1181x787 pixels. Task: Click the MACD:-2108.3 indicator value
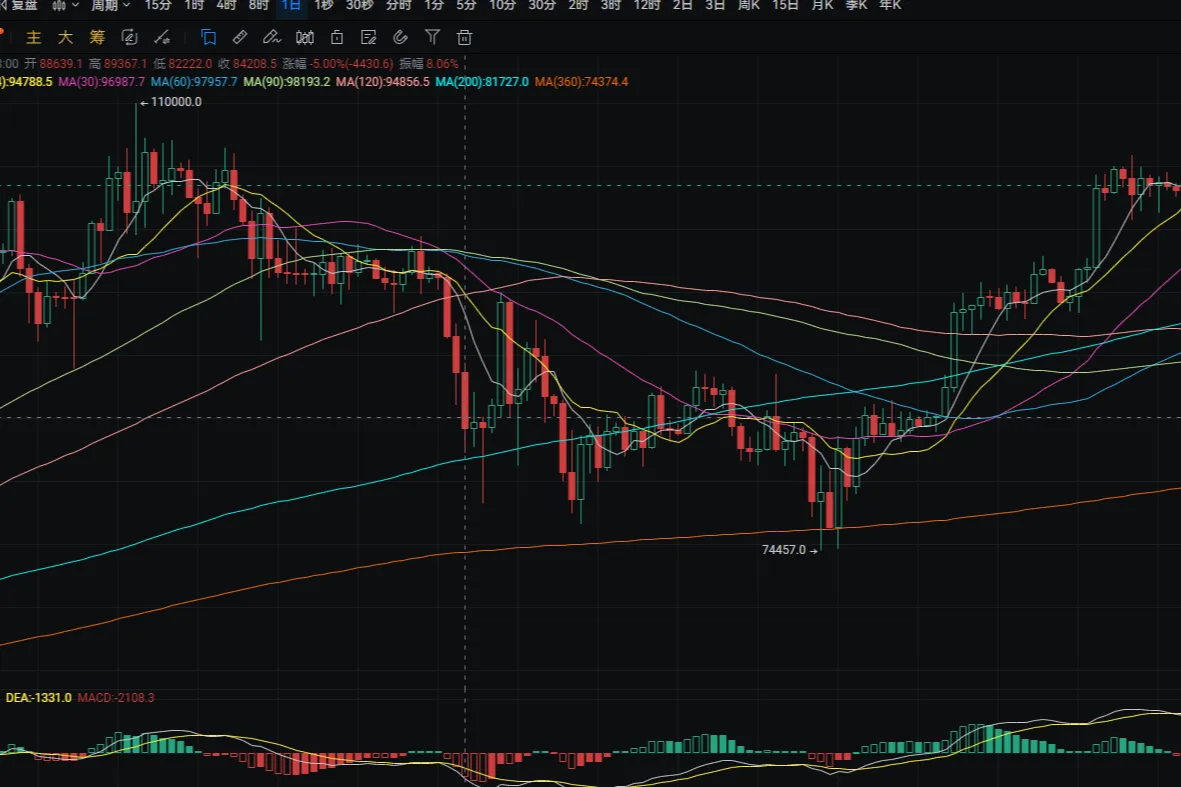point(116,697)
